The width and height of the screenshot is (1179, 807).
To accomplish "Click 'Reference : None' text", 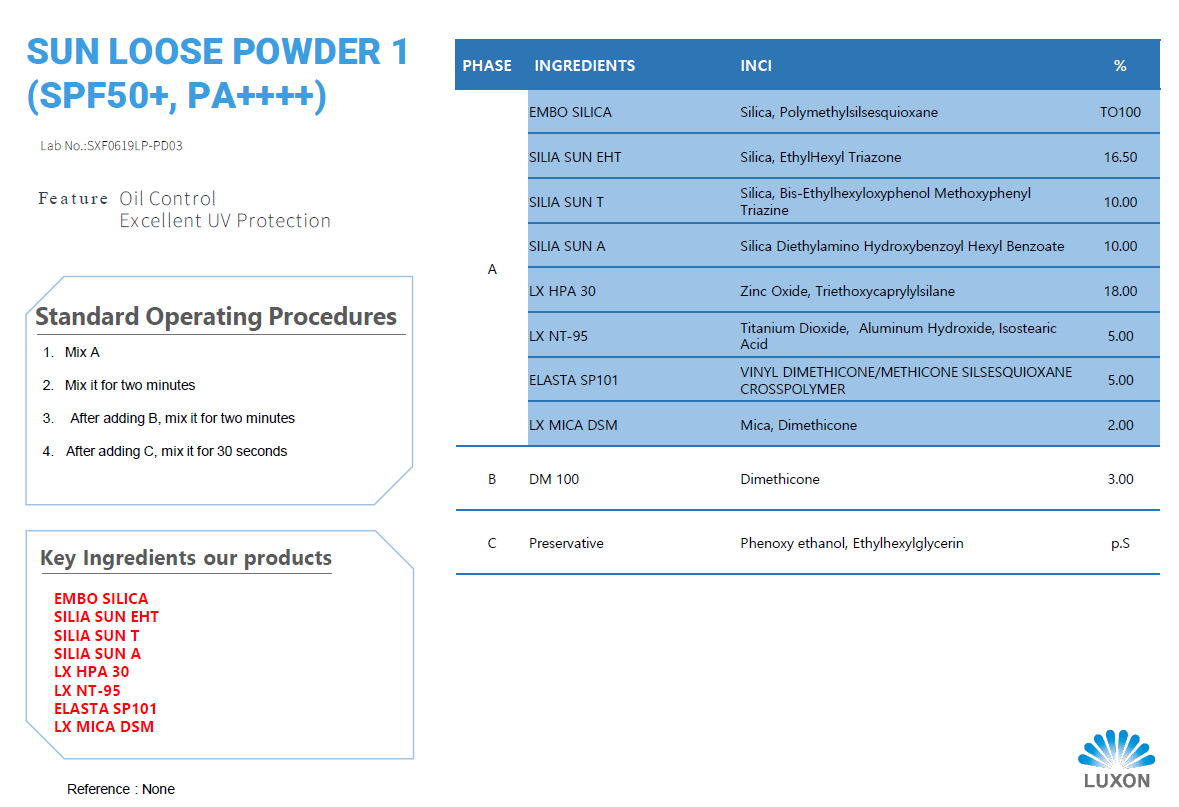I will [x=120, y=789].
